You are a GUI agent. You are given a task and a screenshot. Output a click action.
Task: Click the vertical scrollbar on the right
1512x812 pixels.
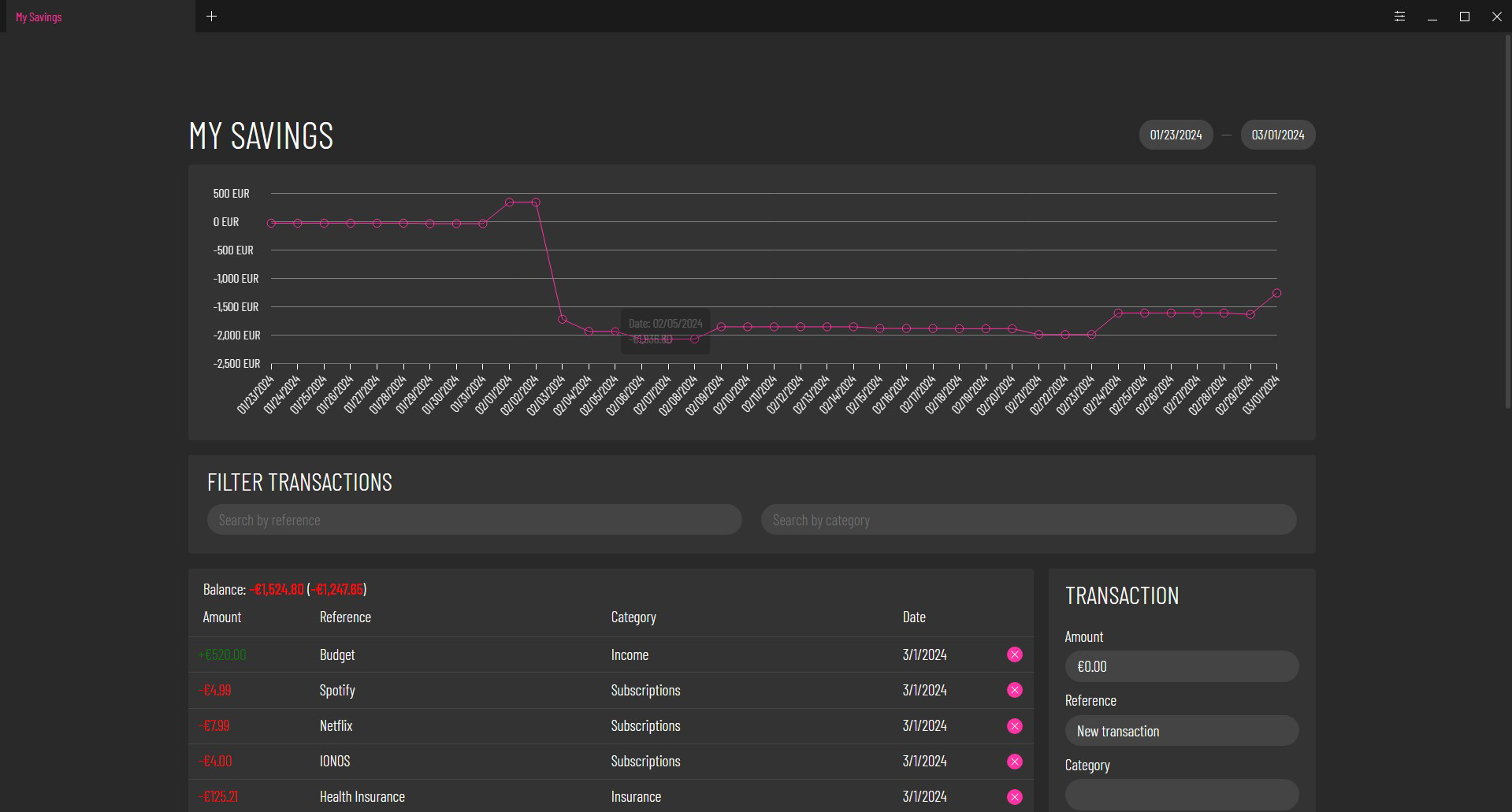coord(1507,221)
